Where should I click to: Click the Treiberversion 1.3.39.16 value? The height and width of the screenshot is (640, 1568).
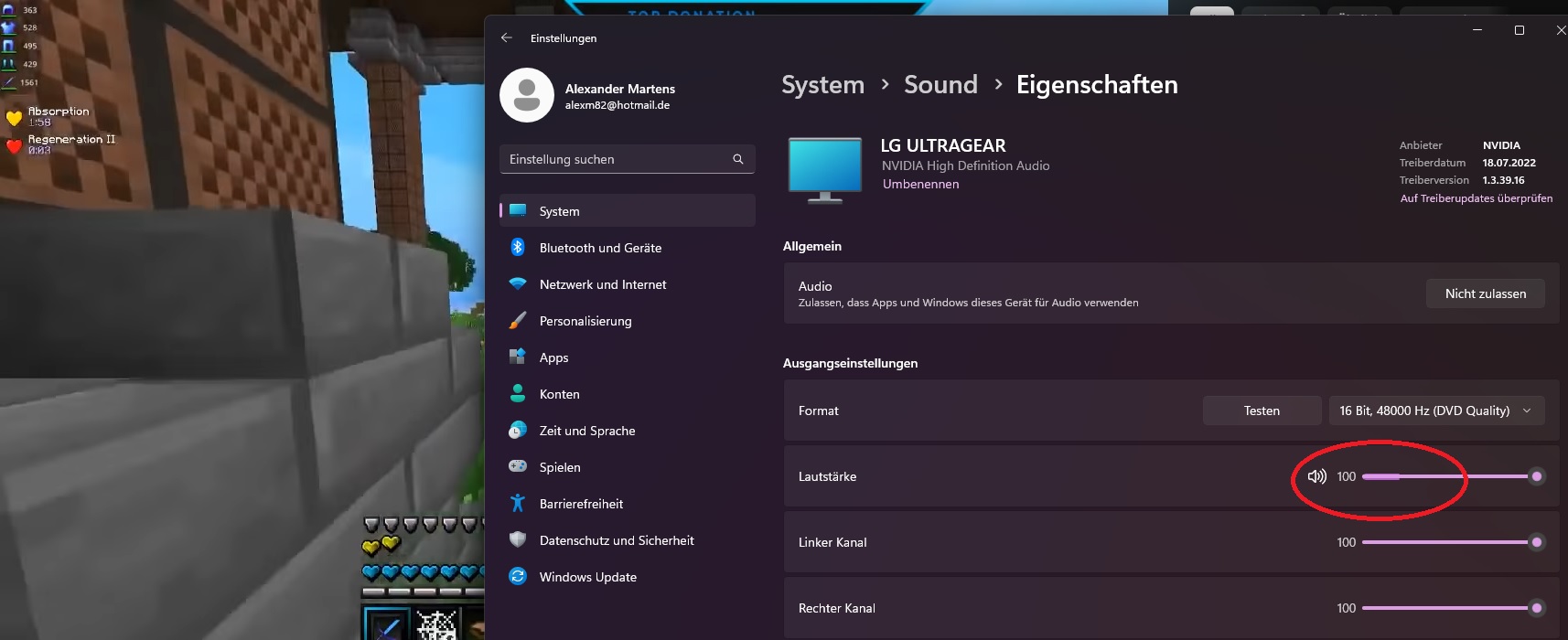[1503, 180]
